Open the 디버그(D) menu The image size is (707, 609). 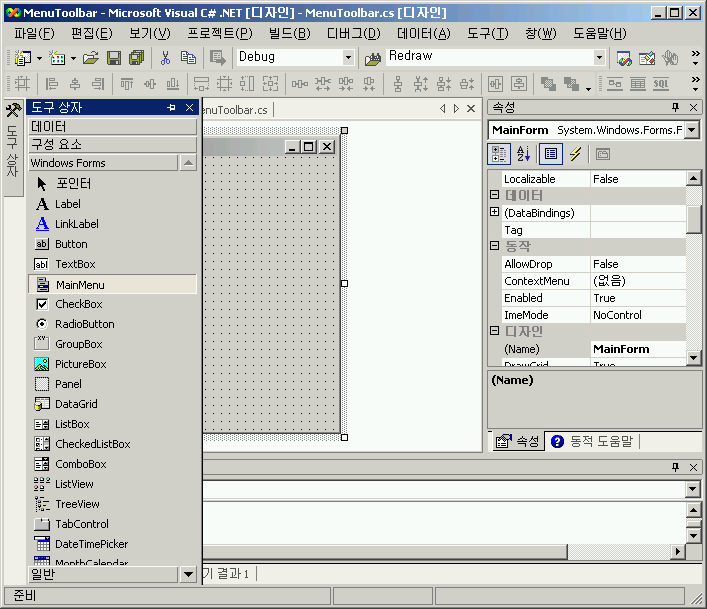tap(353, 33)
